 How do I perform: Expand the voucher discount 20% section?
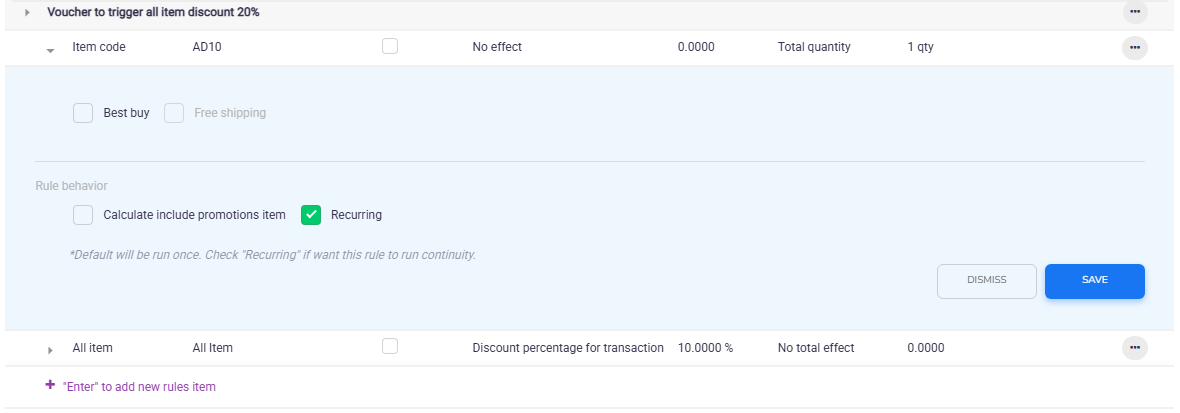(27, 12)
